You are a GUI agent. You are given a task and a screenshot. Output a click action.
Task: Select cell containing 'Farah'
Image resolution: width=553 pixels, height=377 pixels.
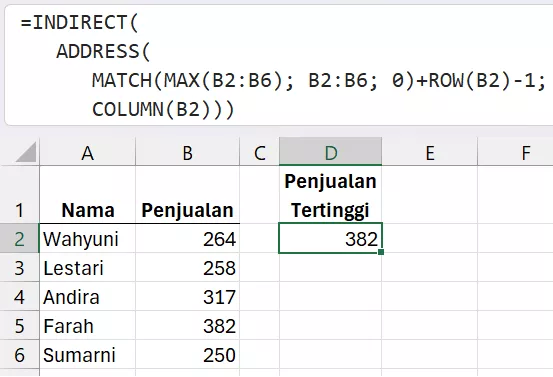(x=87, y=325)
